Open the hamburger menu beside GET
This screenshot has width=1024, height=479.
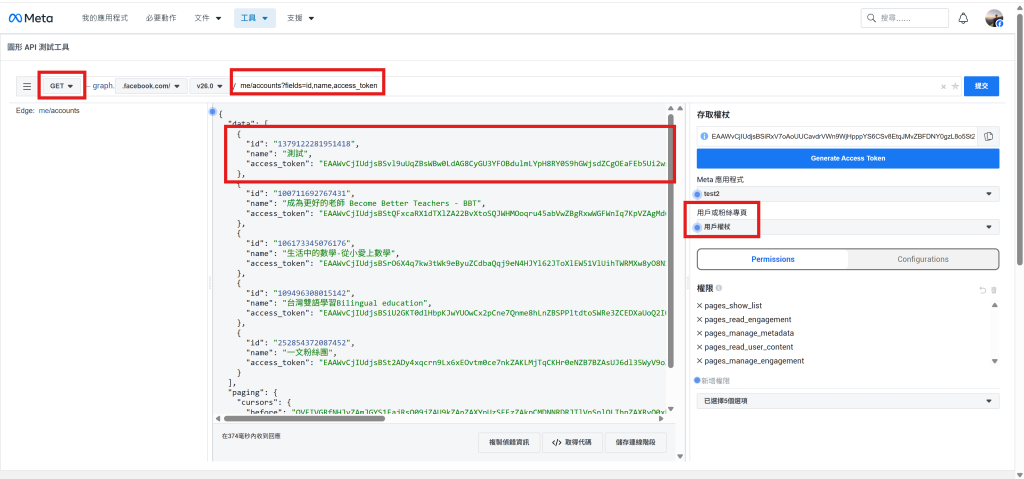click(27, 86)
